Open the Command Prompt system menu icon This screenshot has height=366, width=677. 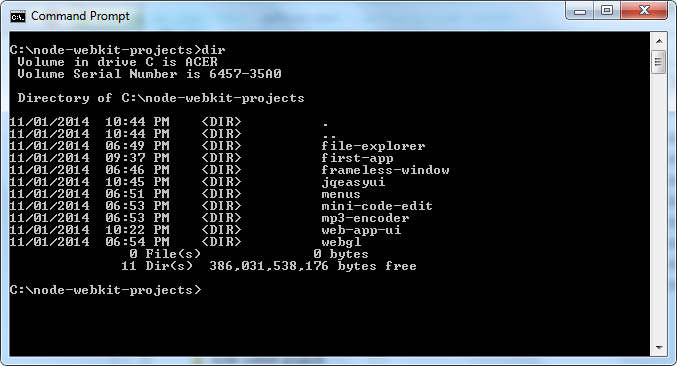click(18, 17)
